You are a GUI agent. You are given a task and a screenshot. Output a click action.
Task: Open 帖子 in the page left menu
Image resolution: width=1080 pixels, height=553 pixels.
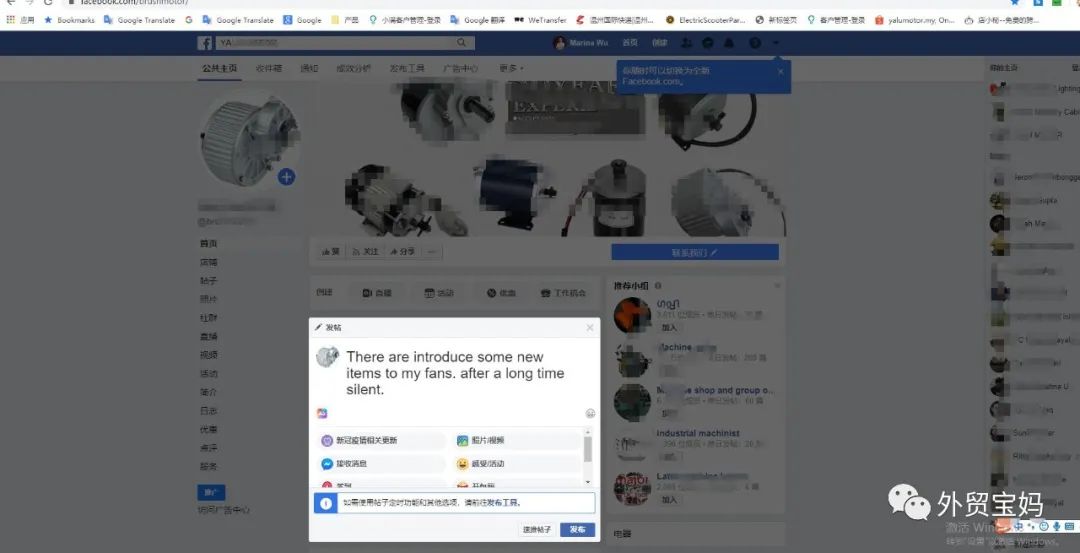pos(209,281)
